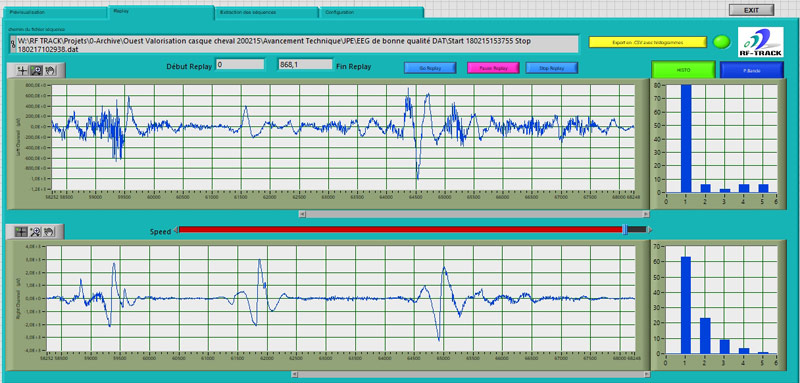This screenshot has width=800, height=383.
Task: Click the Début Replay input field
Action: [x=240, y=65]
